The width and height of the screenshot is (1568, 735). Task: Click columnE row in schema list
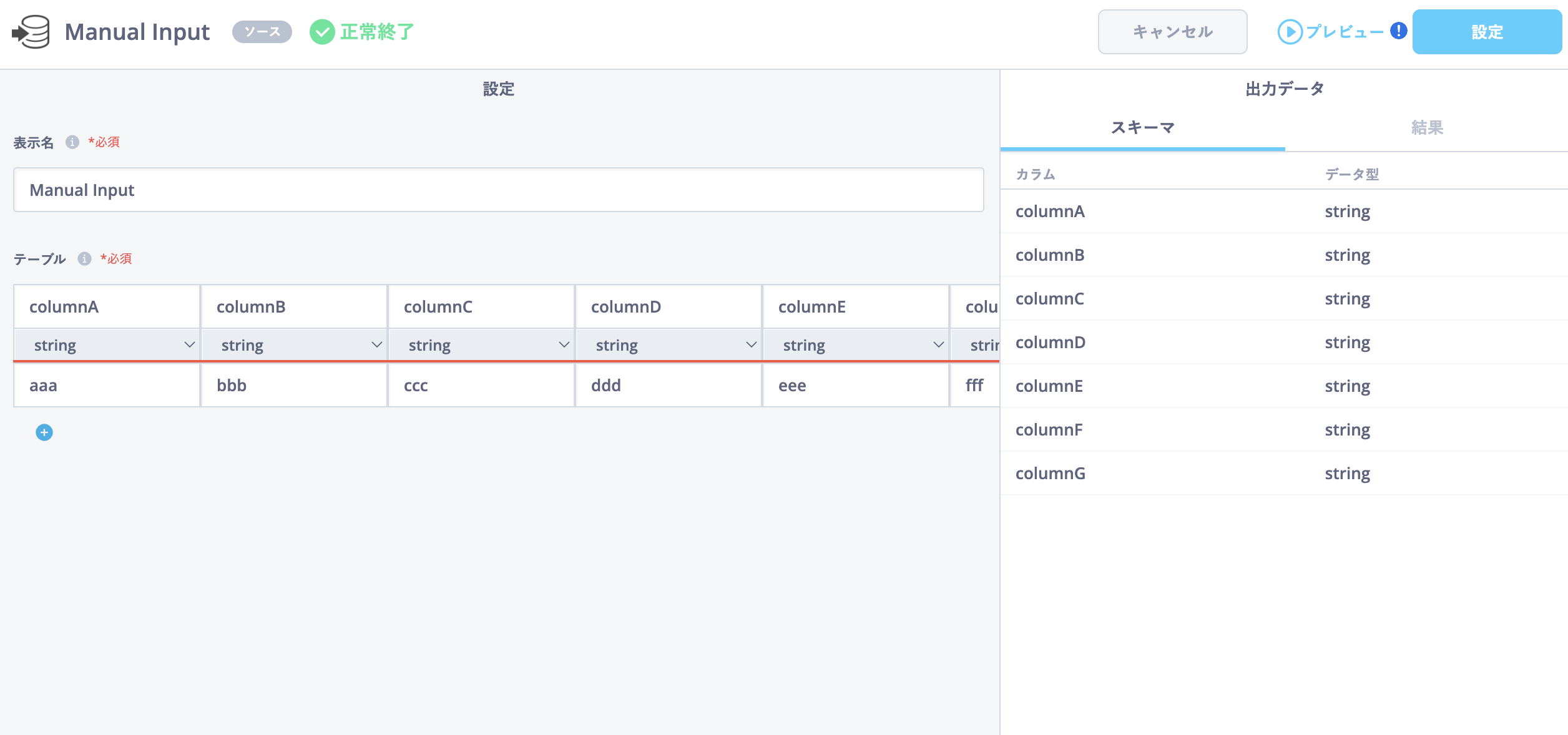(1284, 386)
